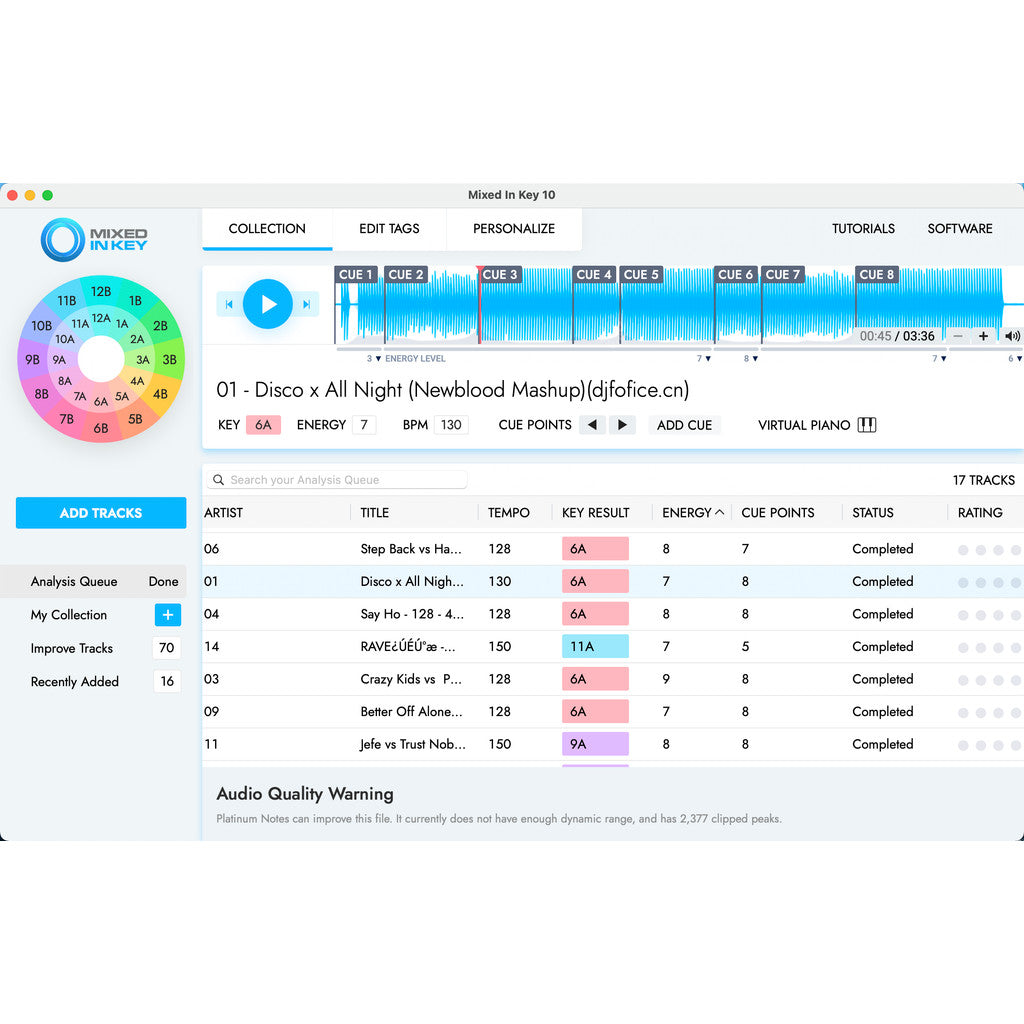Sort by TITLE column header
The image size is (1024, 1024).
[375, 513]
